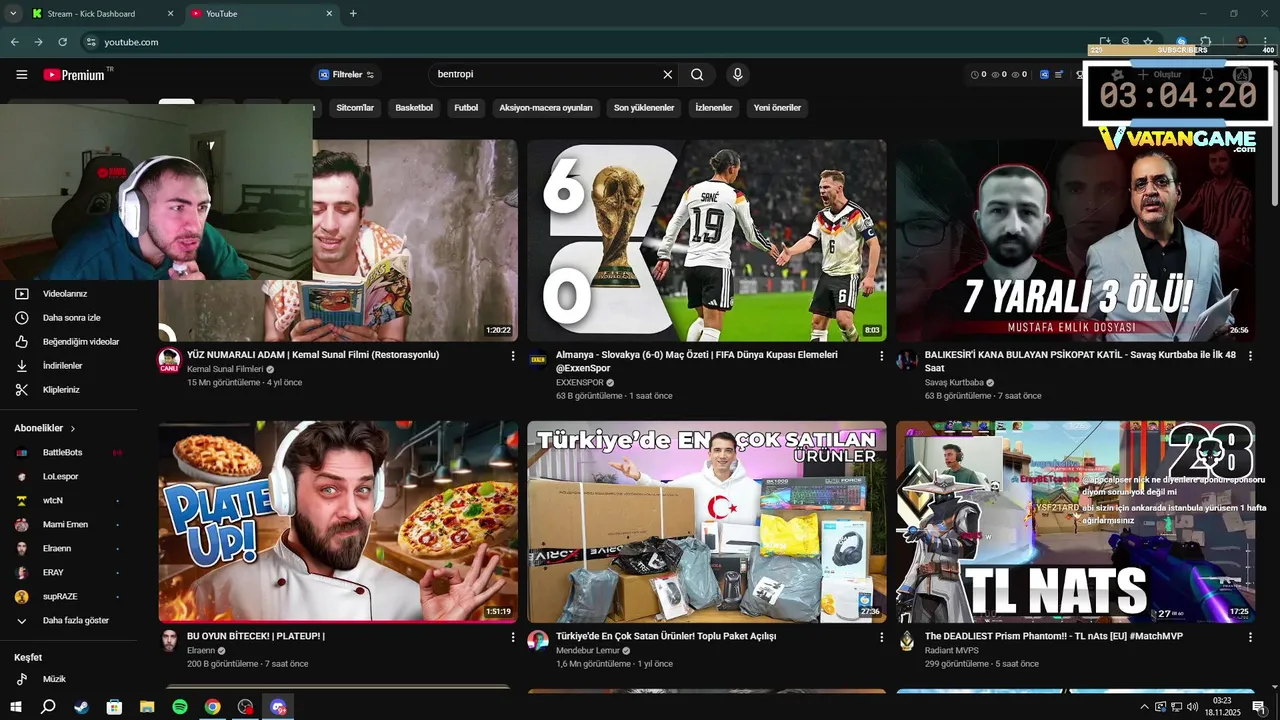The image size is (1280, 720).
Task: Click Elraenn avatar under PLATEUP video
Action: (169, 641)
